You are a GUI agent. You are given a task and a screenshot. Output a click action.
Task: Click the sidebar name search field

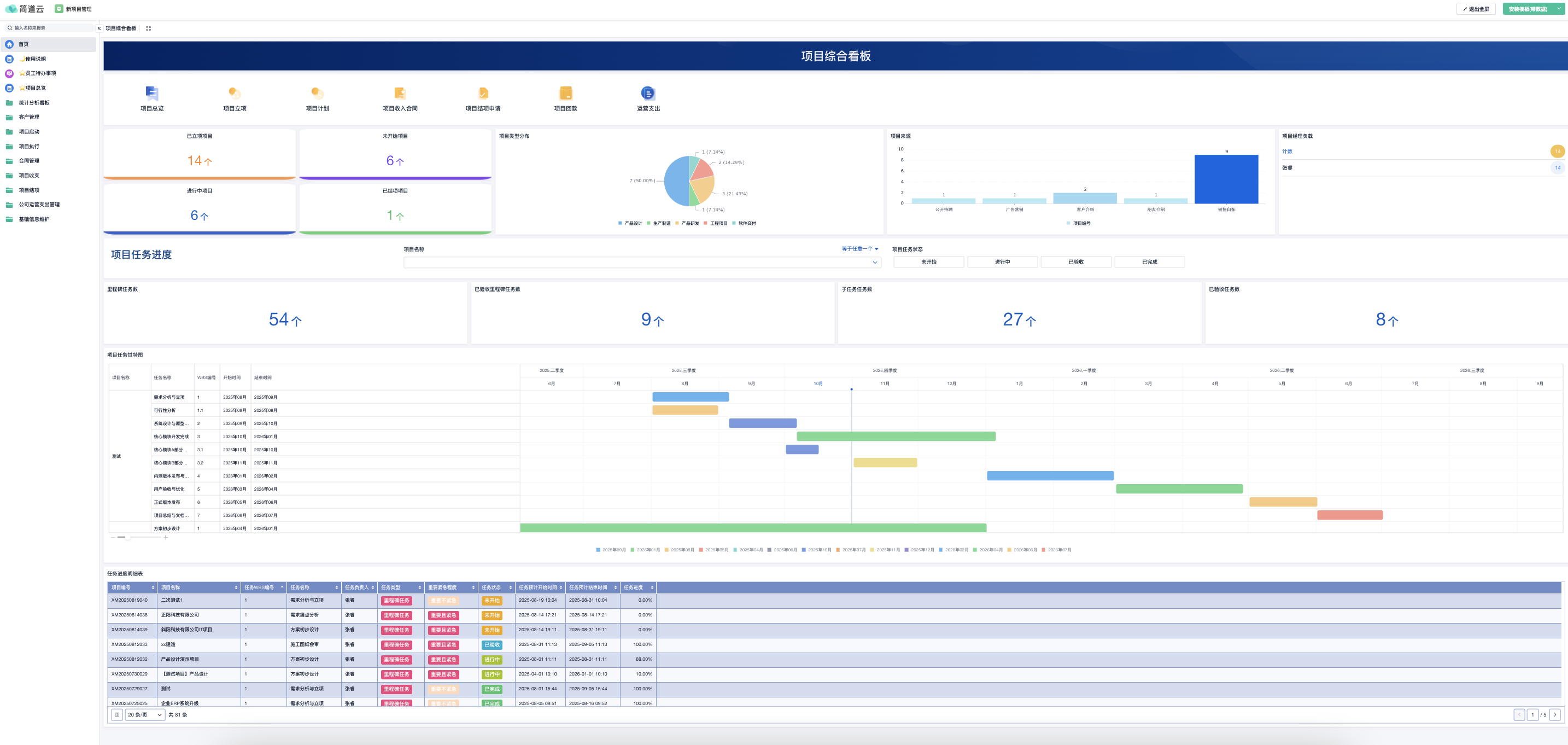[x=52, y=28]
